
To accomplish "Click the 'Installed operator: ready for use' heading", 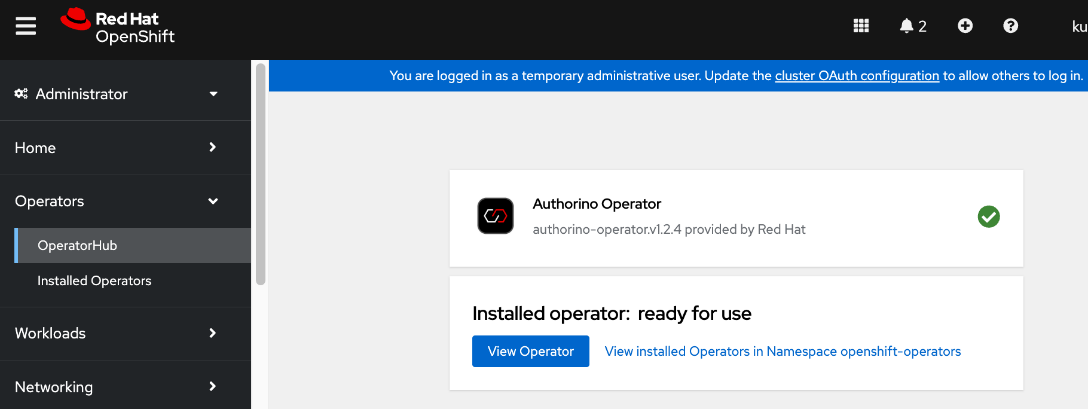I will point(612,314).
